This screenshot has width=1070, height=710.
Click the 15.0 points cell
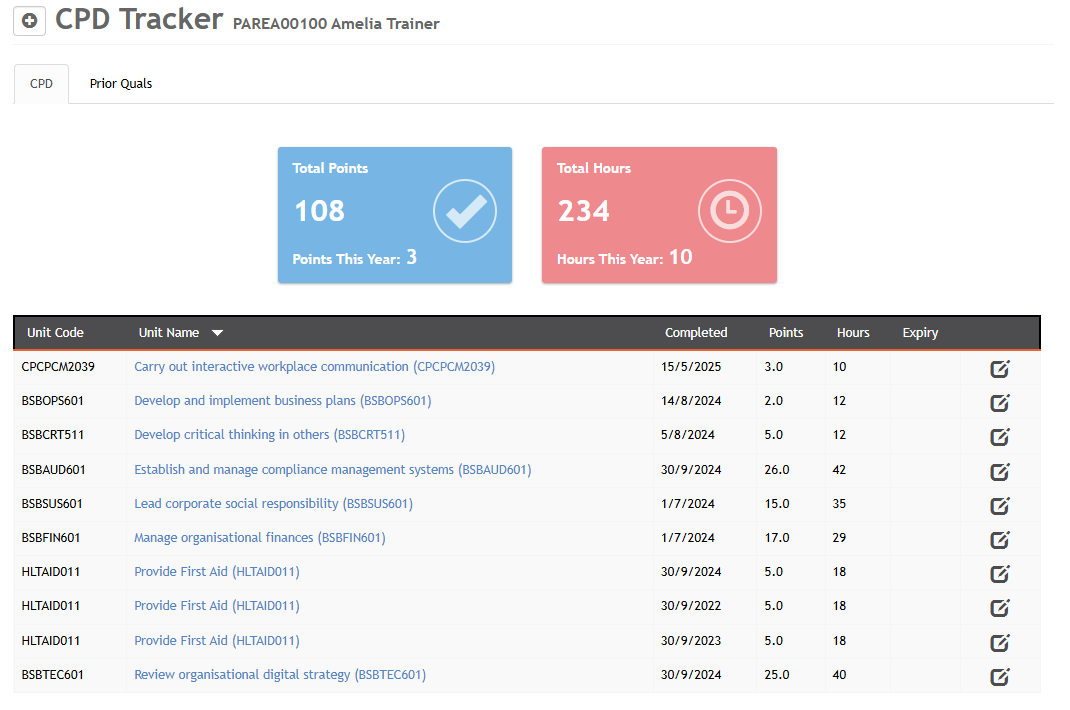pos(777,504)
